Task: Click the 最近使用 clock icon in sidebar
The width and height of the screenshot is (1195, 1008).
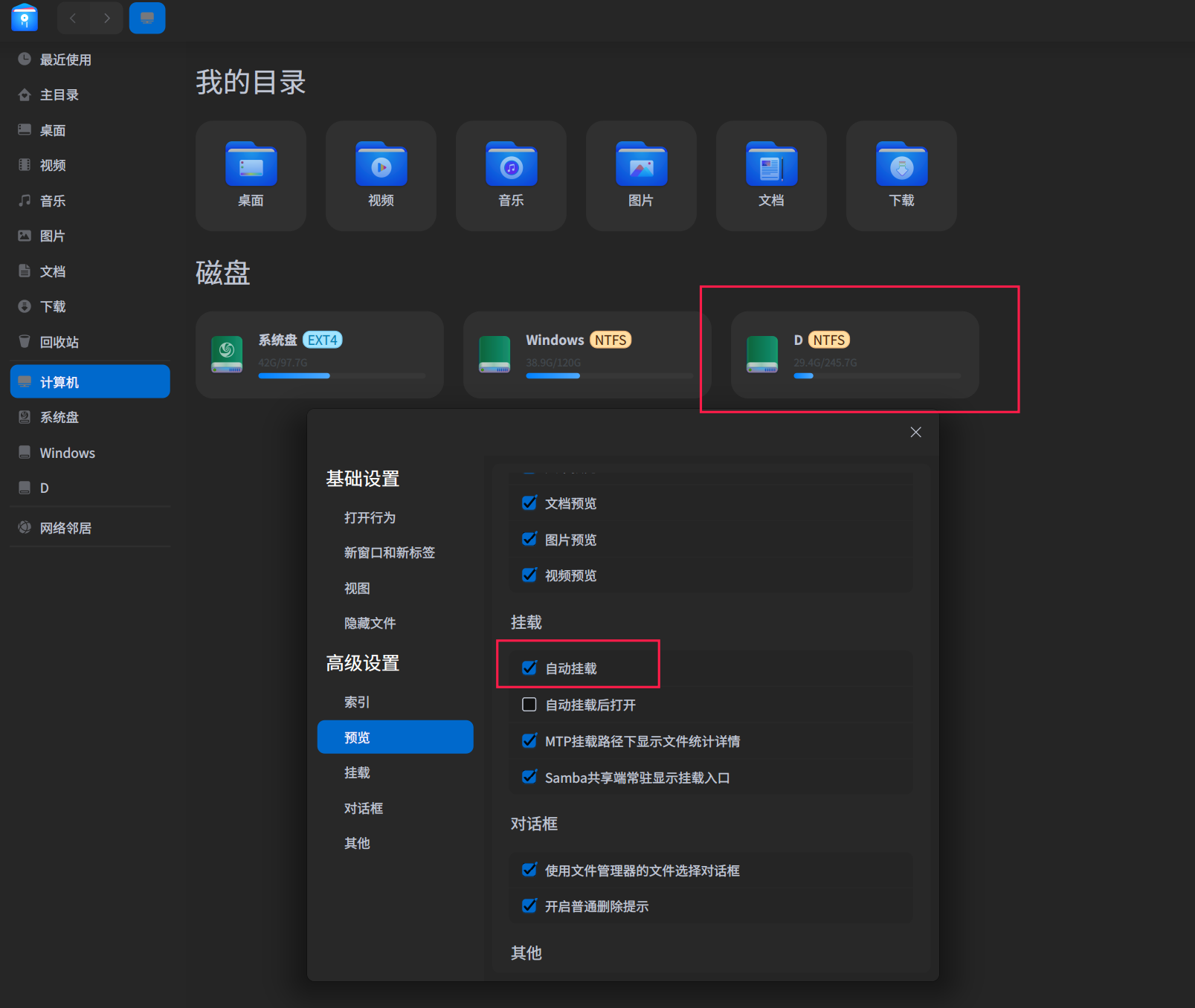Action: click(x=25, y=59)
